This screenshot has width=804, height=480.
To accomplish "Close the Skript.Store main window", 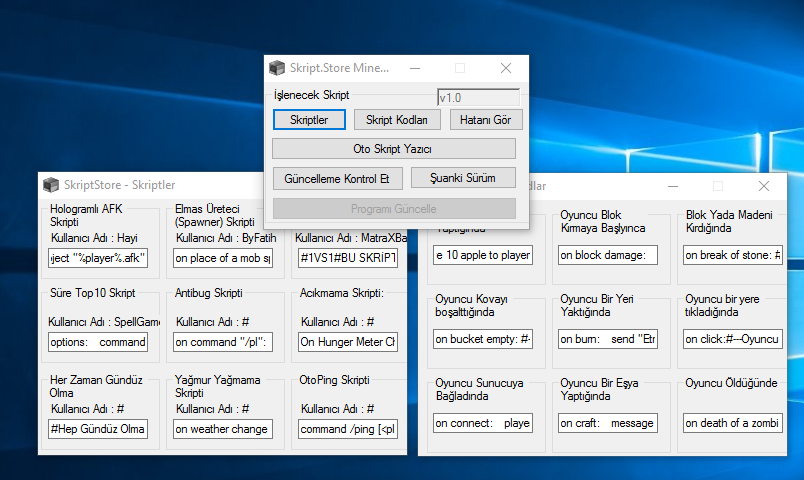I will pyautogui.click(x=506, y=68).
